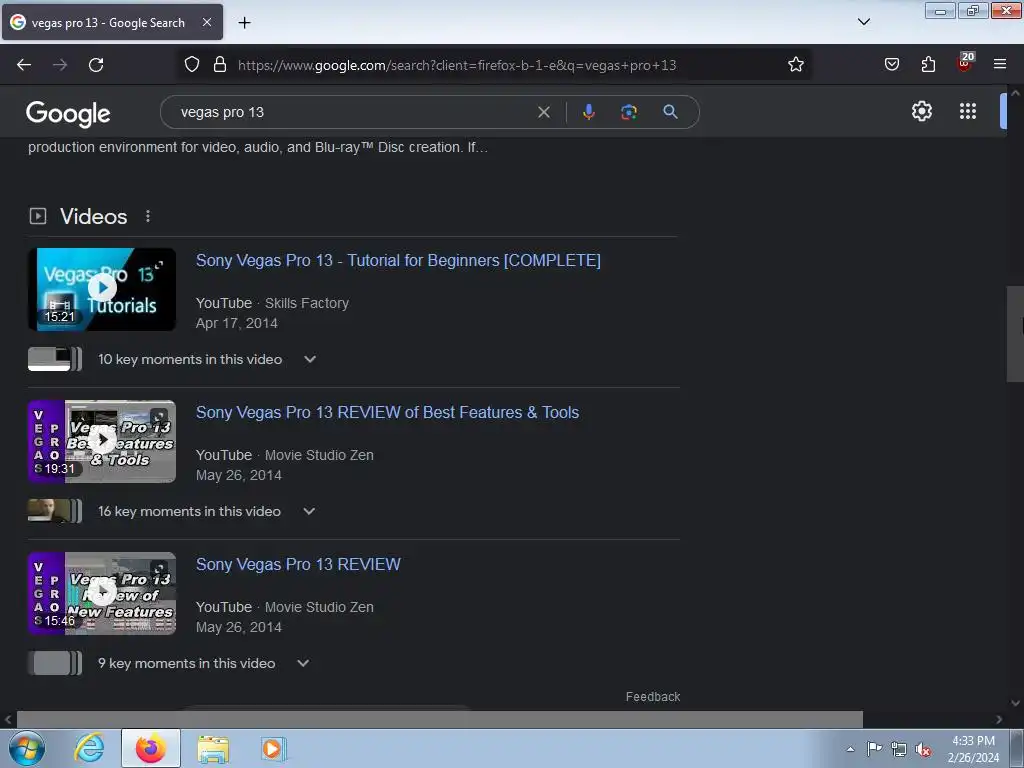This screenshot has width=1024, height=768.
Task: Click the vertical scrollbar thumb
Action: pos(1015,333)
